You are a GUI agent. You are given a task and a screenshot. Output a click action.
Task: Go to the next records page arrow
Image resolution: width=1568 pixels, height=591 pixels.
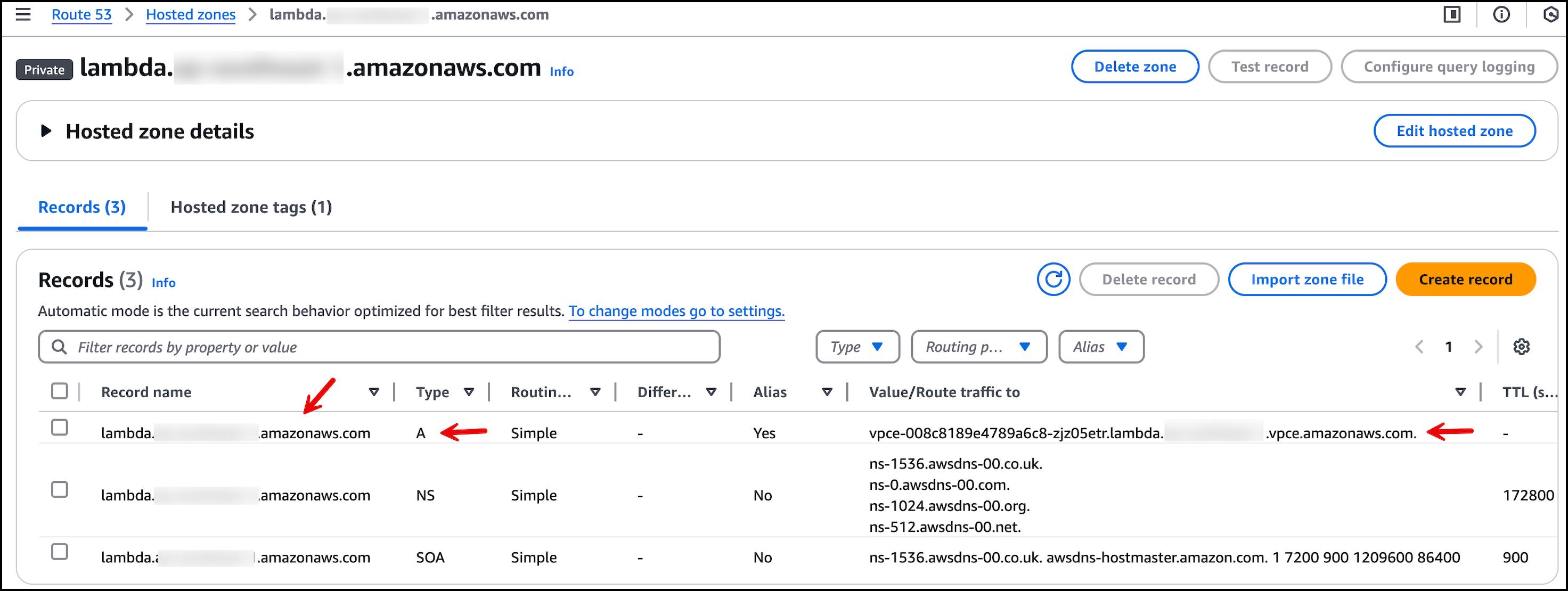(1479, 346)
